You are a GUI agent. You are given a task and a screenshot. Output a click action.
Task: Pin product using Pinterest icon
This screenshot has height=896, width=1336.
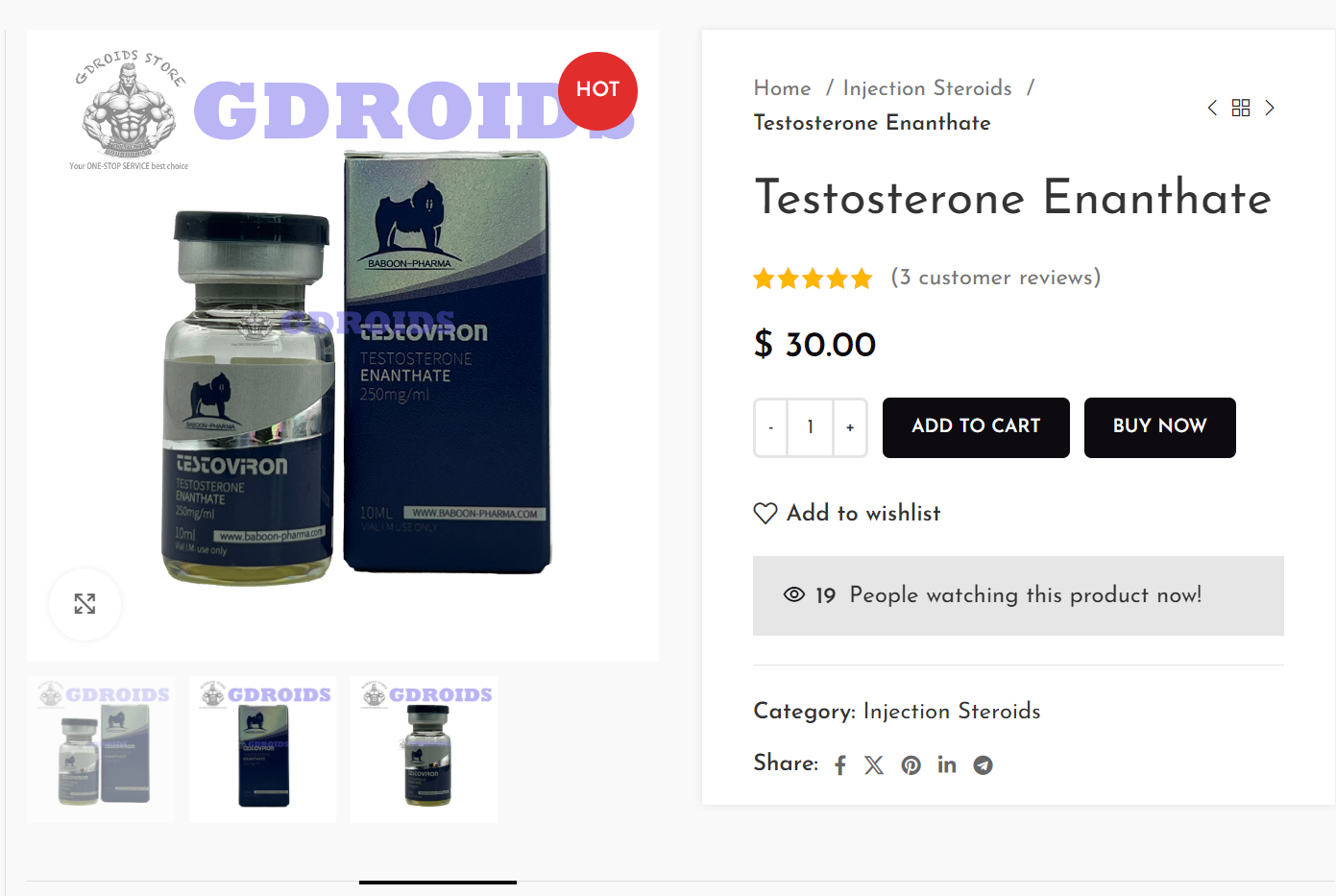(x=911, y=765)
